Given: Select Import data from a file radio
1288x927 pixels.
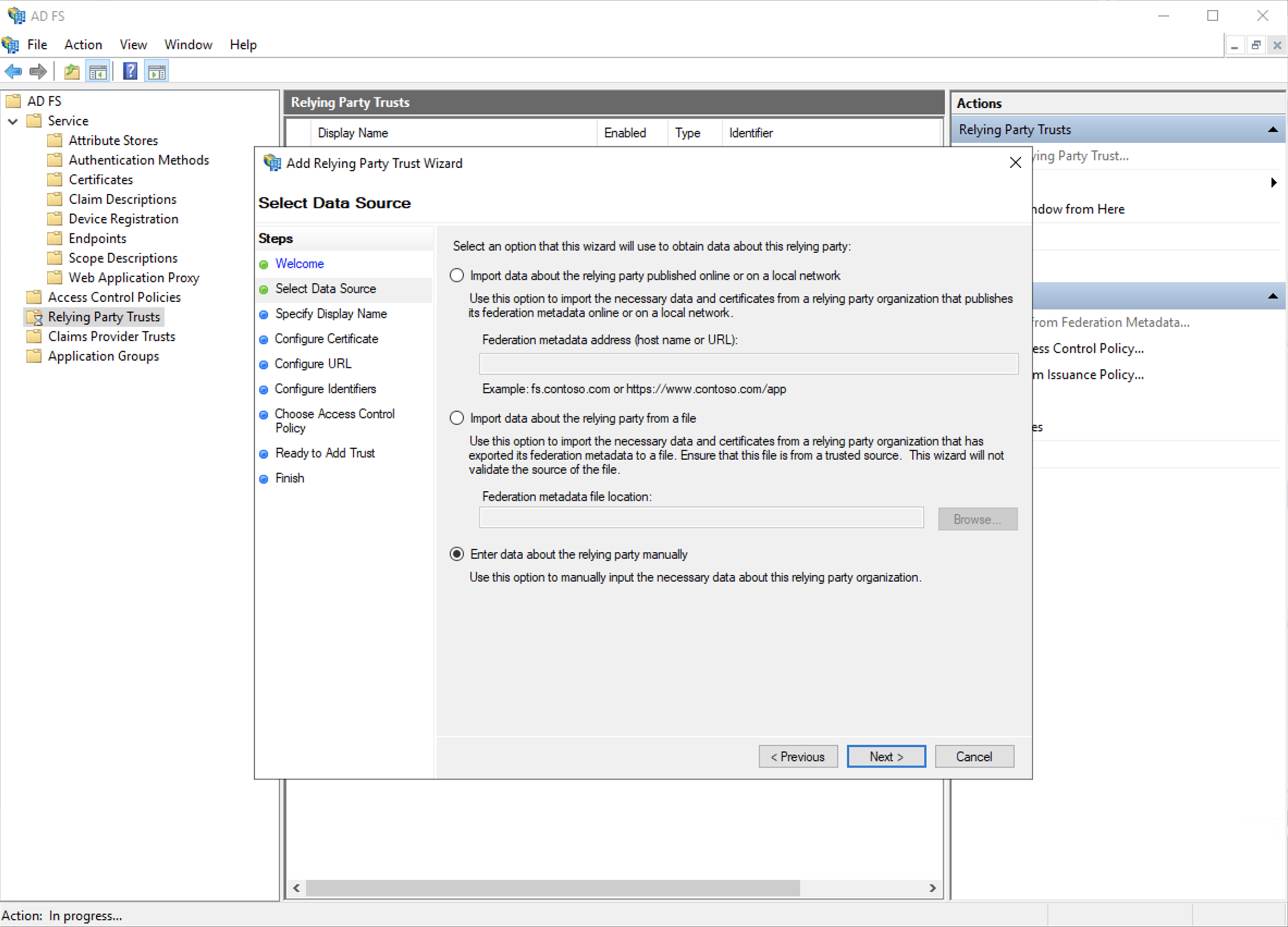Looking at the screenshot, I should point(457,418).
